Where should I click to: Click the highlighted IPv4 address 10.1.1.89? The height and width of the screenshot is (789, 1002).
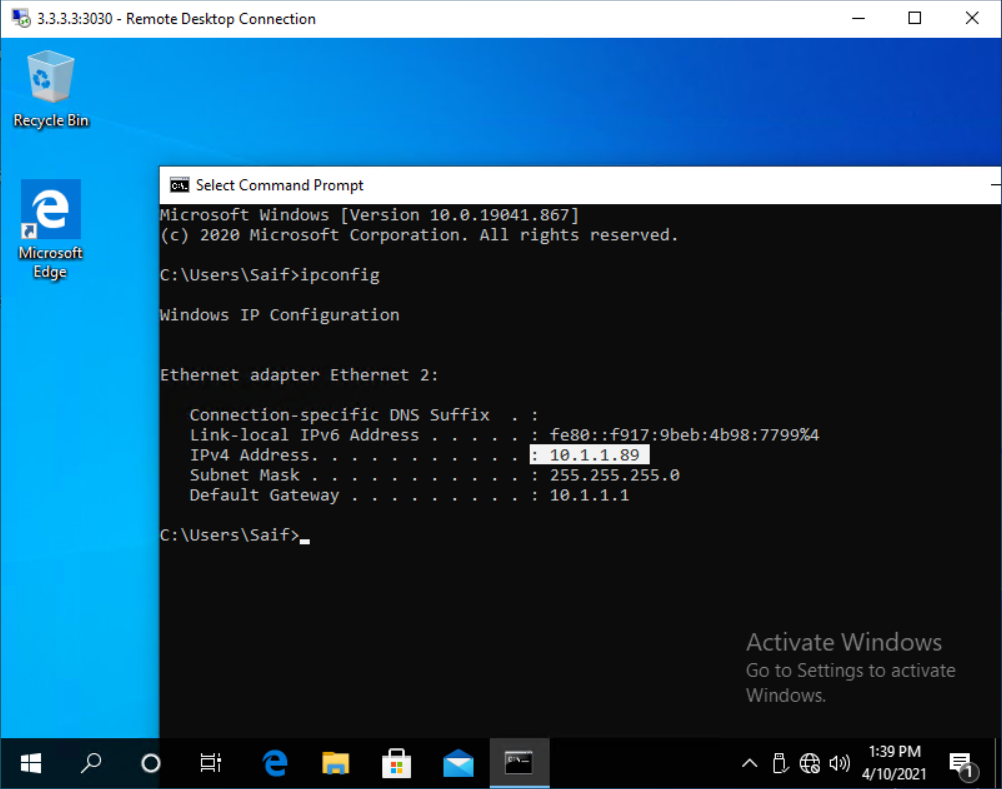(x=594, y=455)
